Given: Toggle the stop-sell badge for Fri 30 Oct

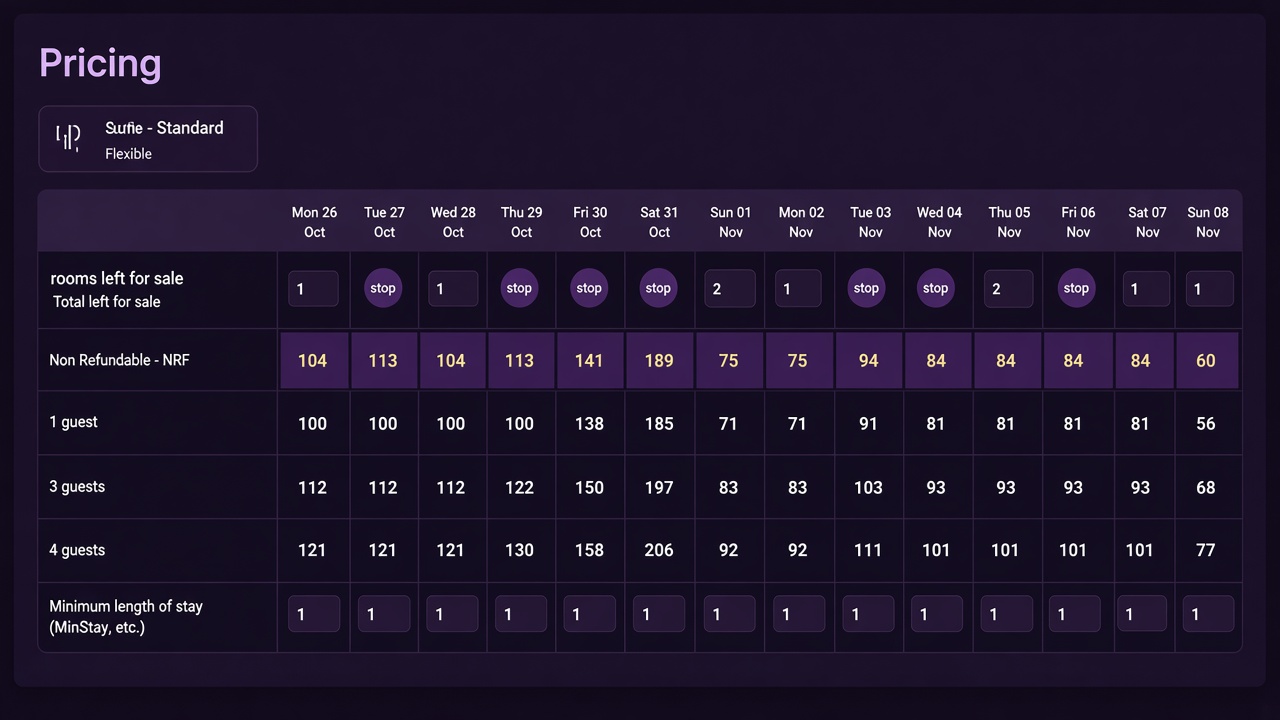Looking at the screenshot, I should 589,288.
